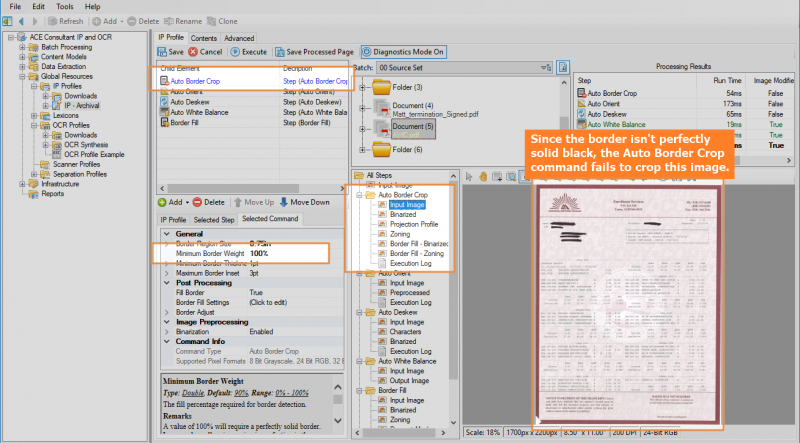Click Clone in the top toolbar
800x443 pixels.
tap(222, 21)
